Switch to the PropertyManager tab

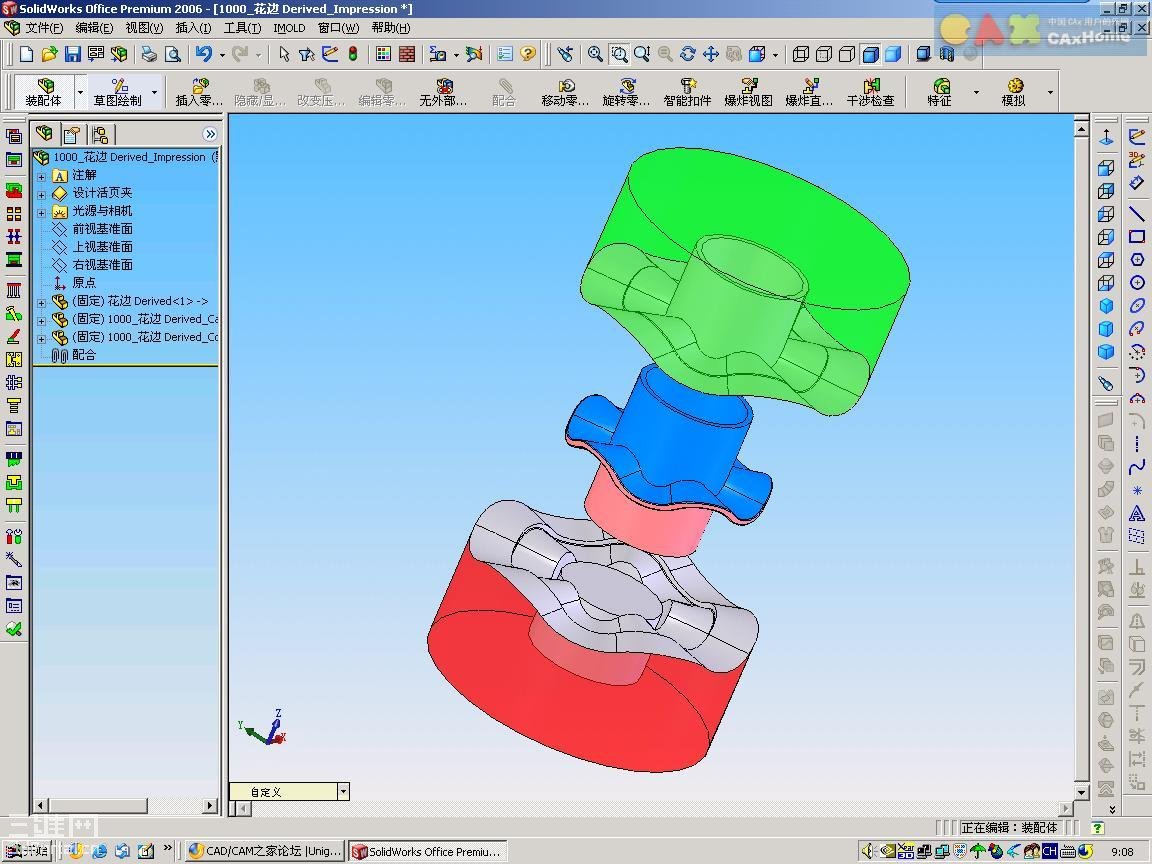coord(72,134)
